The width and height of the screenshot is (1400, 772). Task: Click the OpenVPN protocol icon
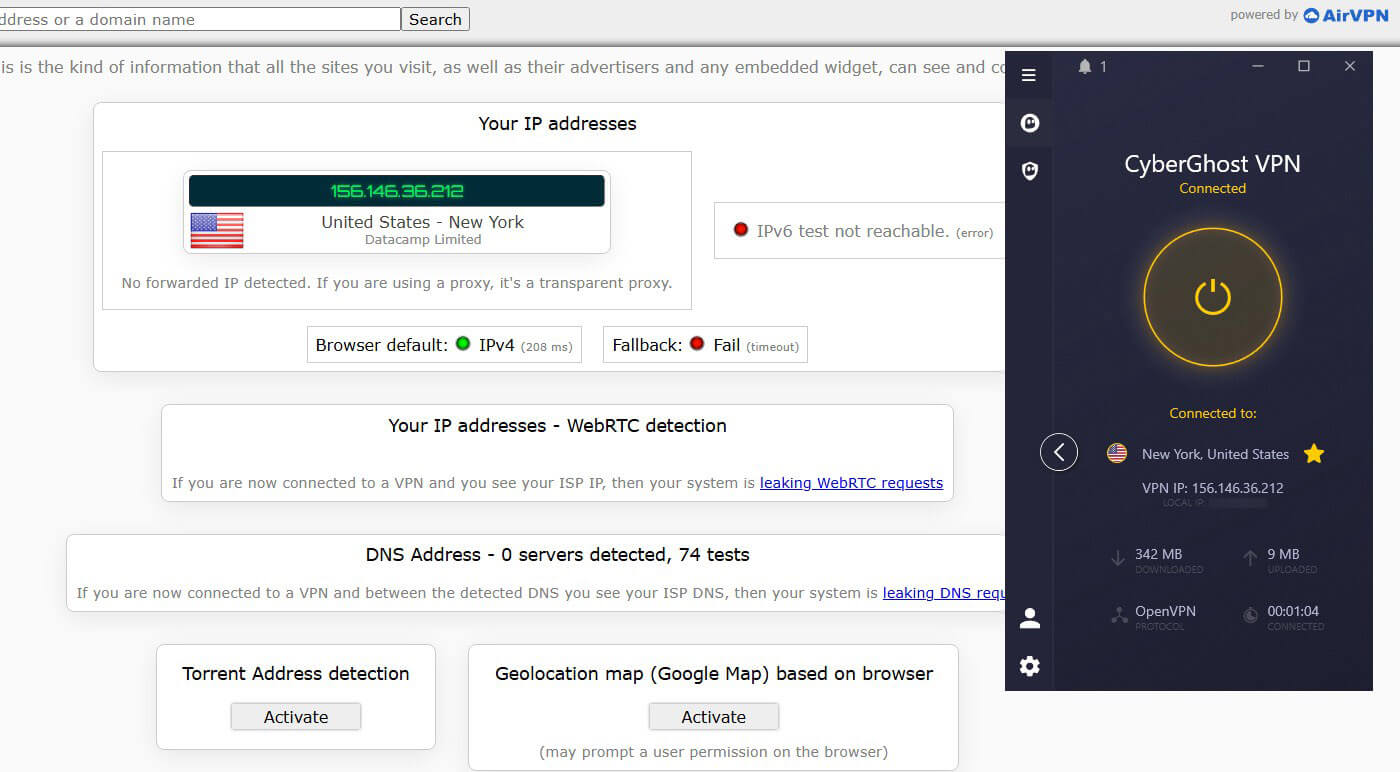click(1118, 615)
